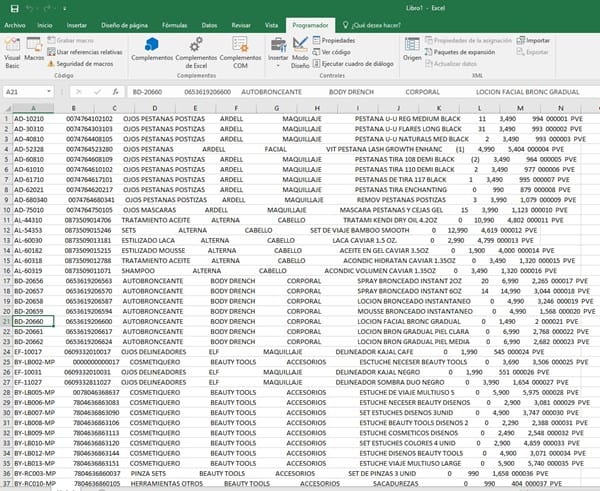
Task: Click Ejecutar cuadro de diálogo
Action: [353, 64]
